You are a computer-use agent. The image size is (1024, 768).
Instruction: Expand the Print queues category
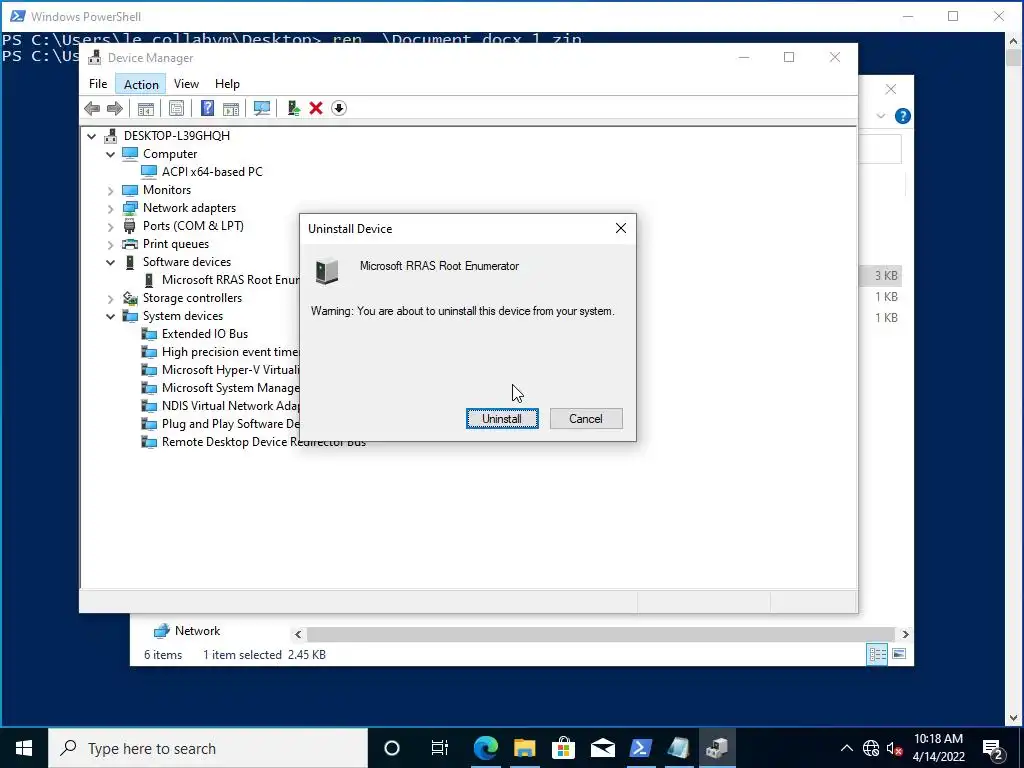click(110, 245)
